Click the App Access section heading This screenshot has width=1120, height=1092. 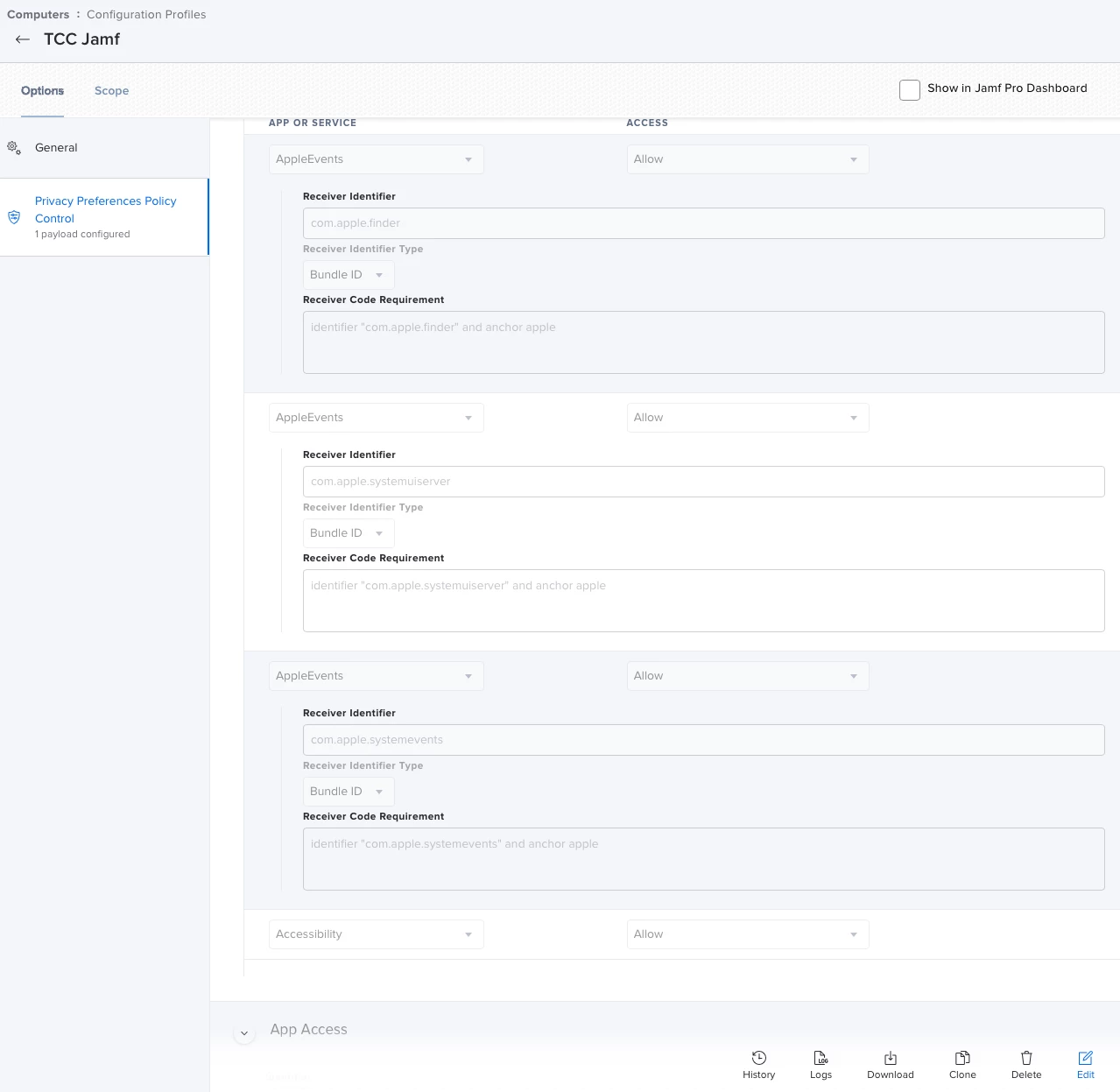(x=308, y=1030)
